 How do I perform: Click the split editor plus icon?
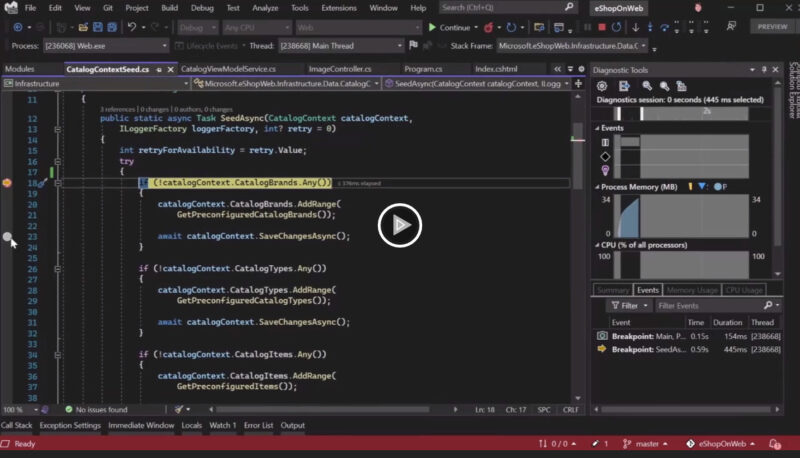(x=578, y=84)
